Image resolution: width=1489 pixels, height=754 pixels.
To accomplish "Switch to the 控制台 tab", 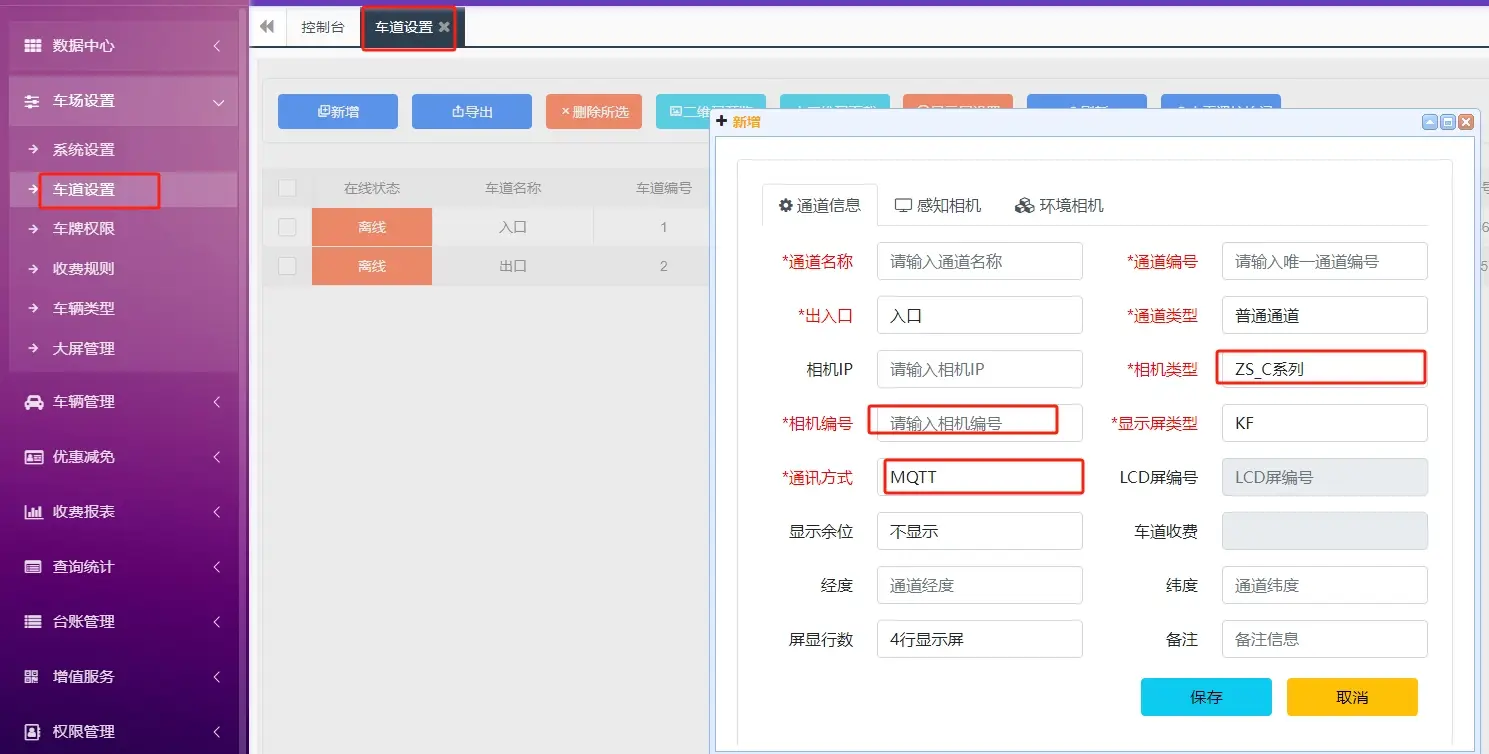I will tap(322, 27).
